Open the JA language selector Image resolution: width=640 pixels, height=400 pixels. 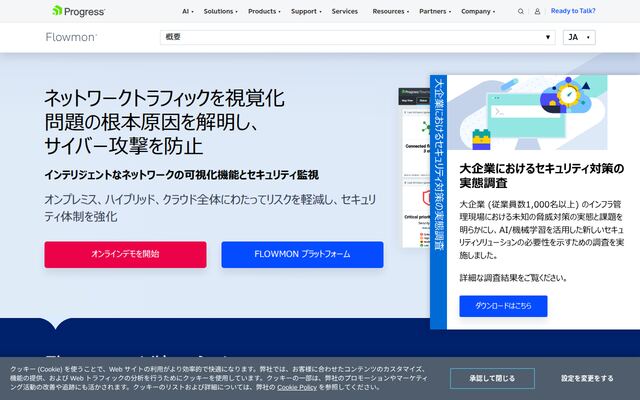click(579, 37)
